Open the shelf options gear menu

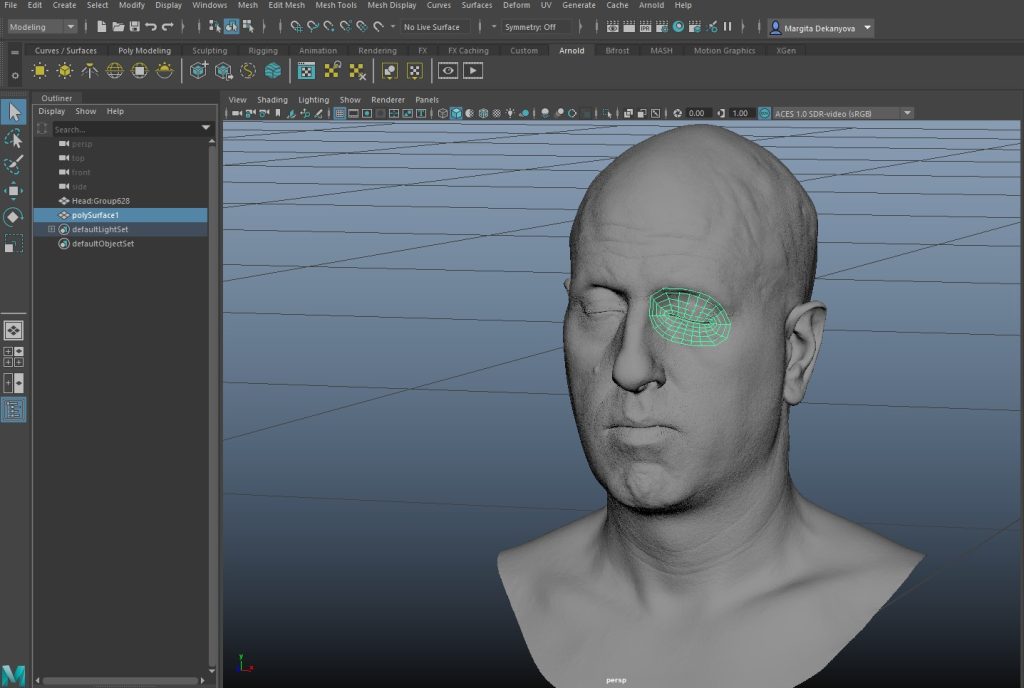click(x=14, y=76)
